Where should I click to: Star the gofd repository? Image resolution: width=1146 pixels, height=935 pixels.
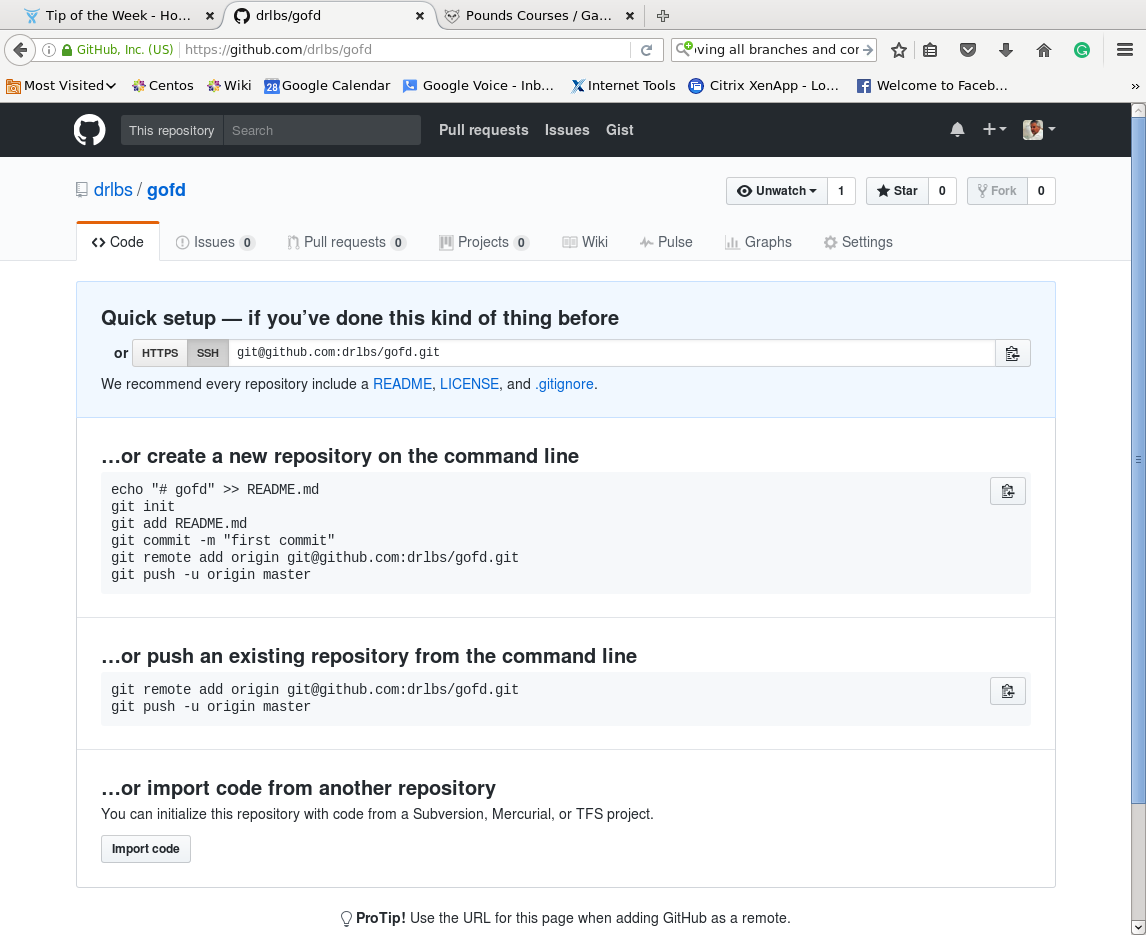(x=897, y=191)
